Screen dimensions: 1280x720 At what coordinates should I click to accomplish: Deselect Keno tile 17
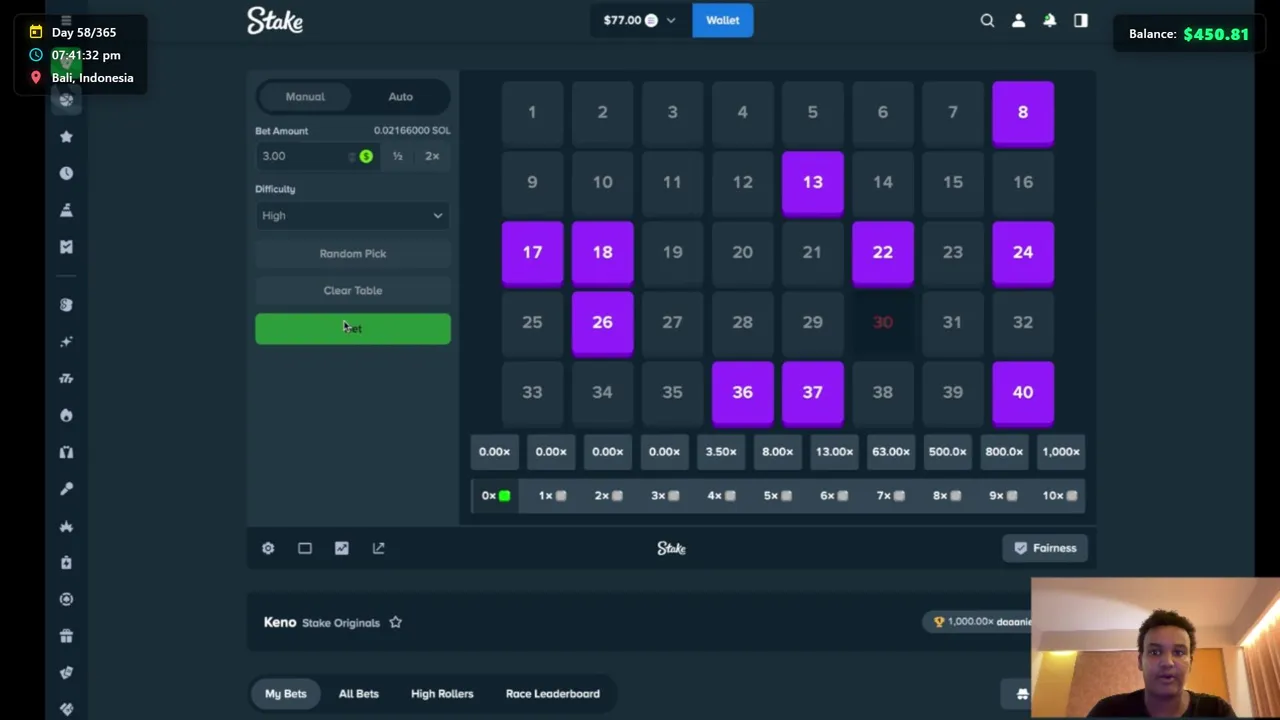[532, 253]
